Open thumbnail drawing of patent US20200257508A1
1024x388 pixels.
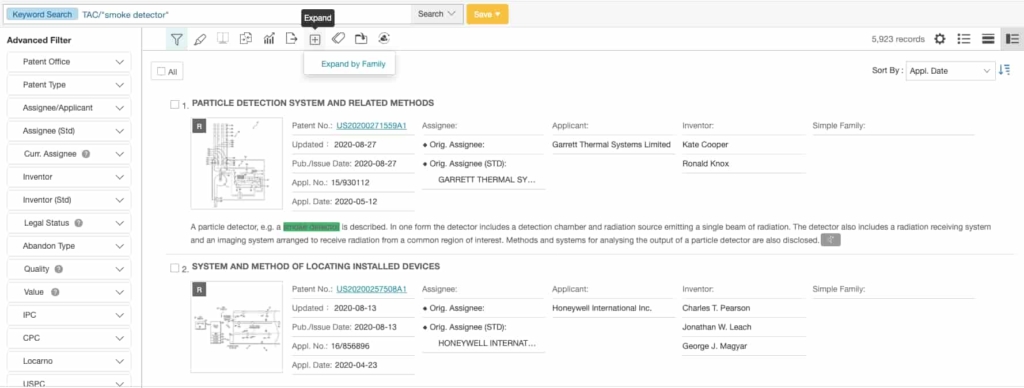pos(236,327)
